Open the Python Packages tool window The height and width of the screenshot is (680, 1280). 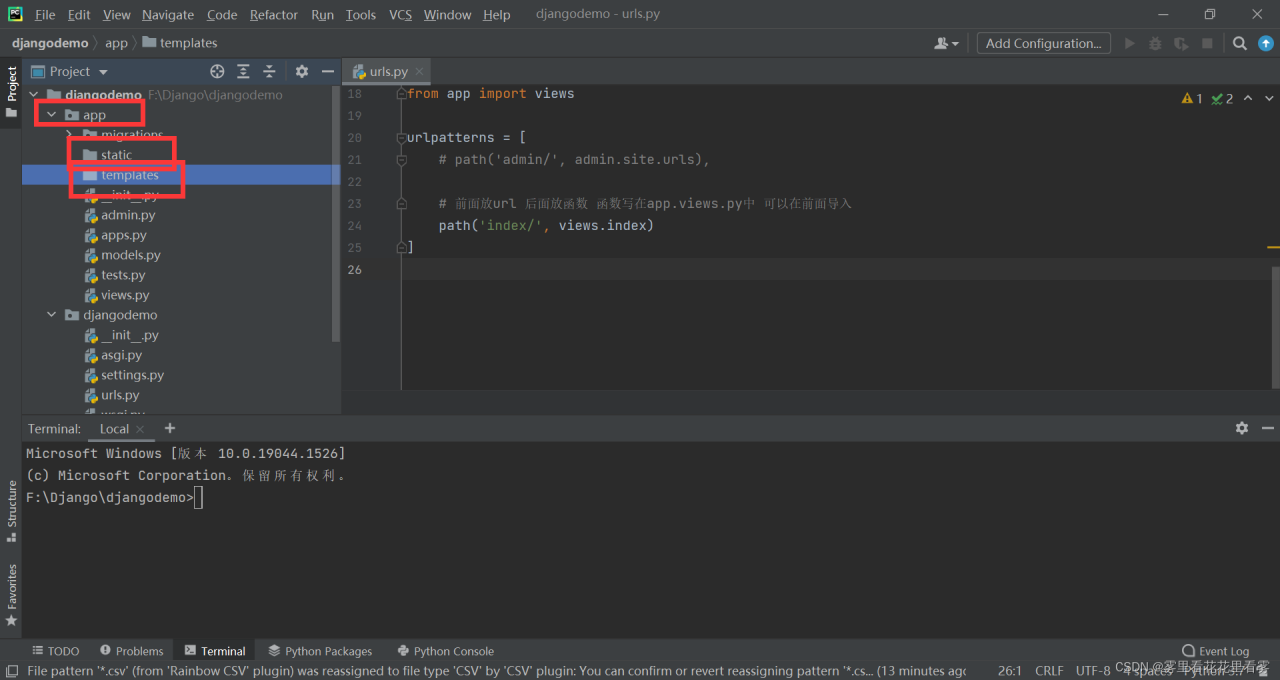tap(320, 651)
